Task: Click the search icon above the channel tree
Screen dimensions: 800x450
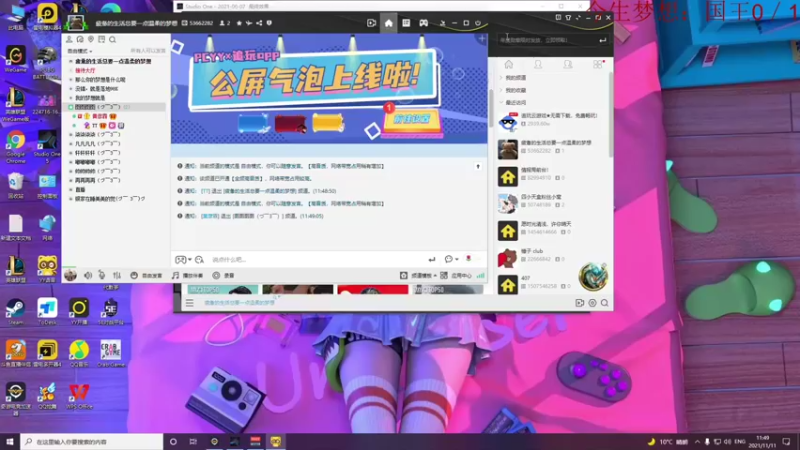Action: click(x=112, y=39)
